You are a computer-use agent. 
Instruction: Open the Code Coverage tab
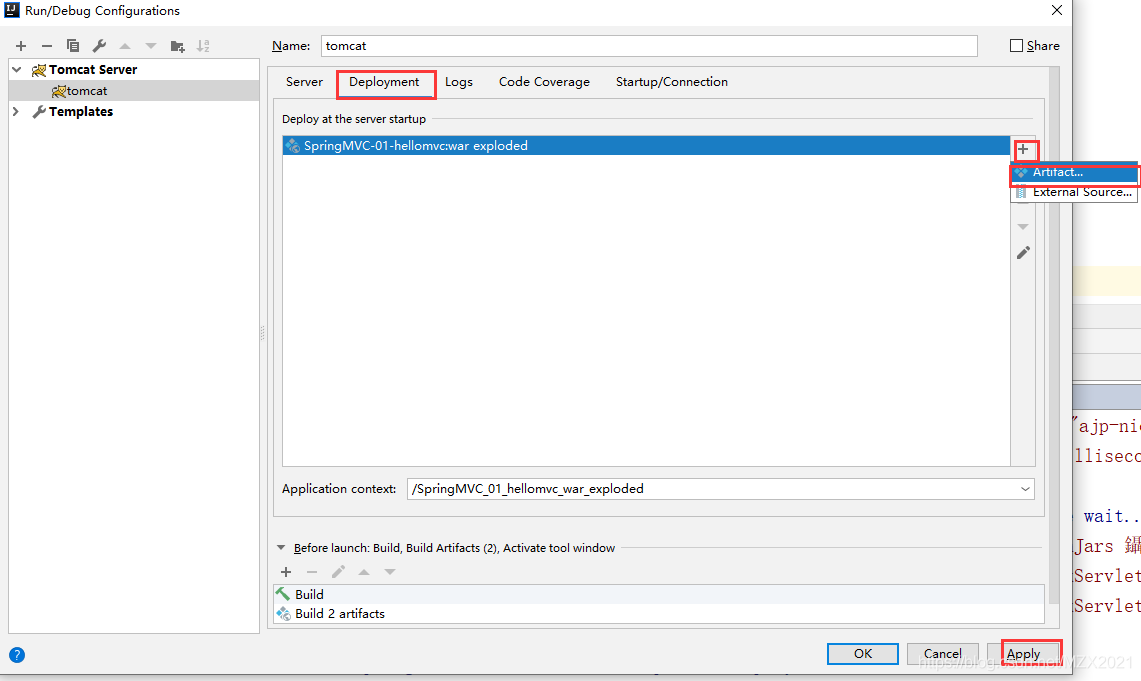[544, 82]
